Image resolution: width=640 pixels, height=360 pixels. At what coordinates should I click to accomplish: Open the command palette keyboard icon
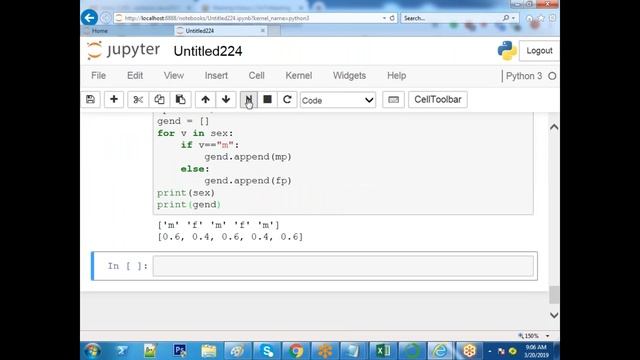click(393, 100)
